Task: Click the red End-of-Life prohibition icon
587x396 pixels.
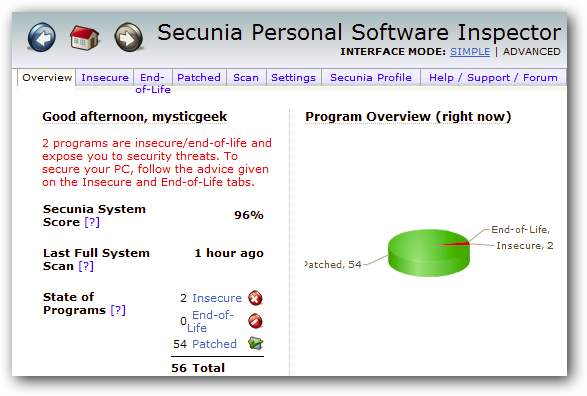Action: click(x=255, y=321)
